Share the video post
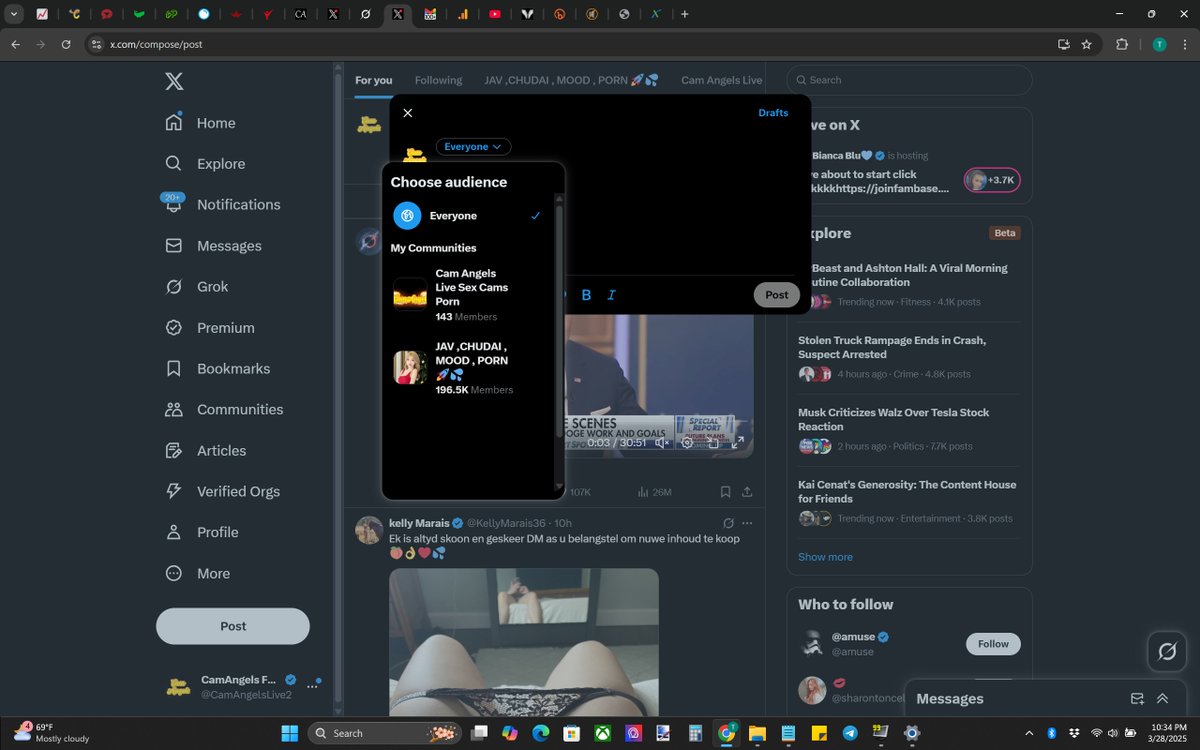Viewport: 1200px width, 750px height. pos(747,492)
